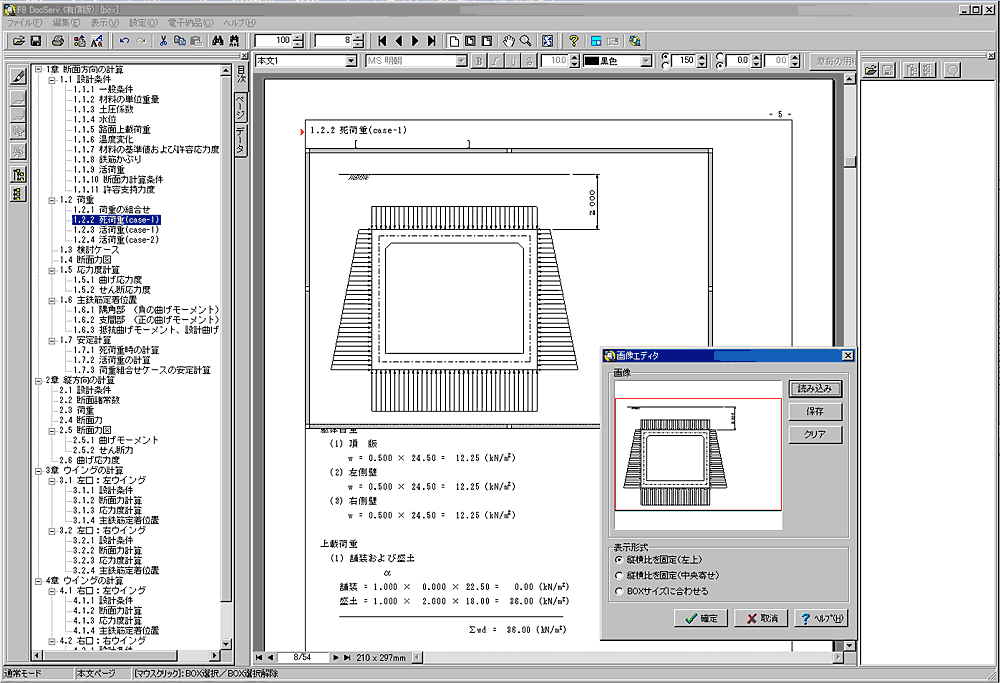This screenshot has width=1000, height=683.
Task: Select the hand pan tool
Action: [508, 41]
